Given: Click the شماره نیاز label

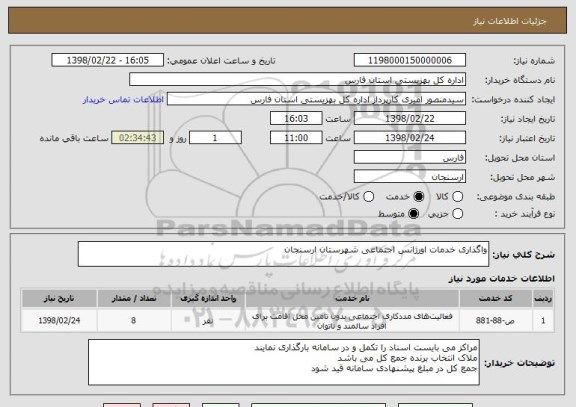Looking at the screenshot, I should click(534, 61).
